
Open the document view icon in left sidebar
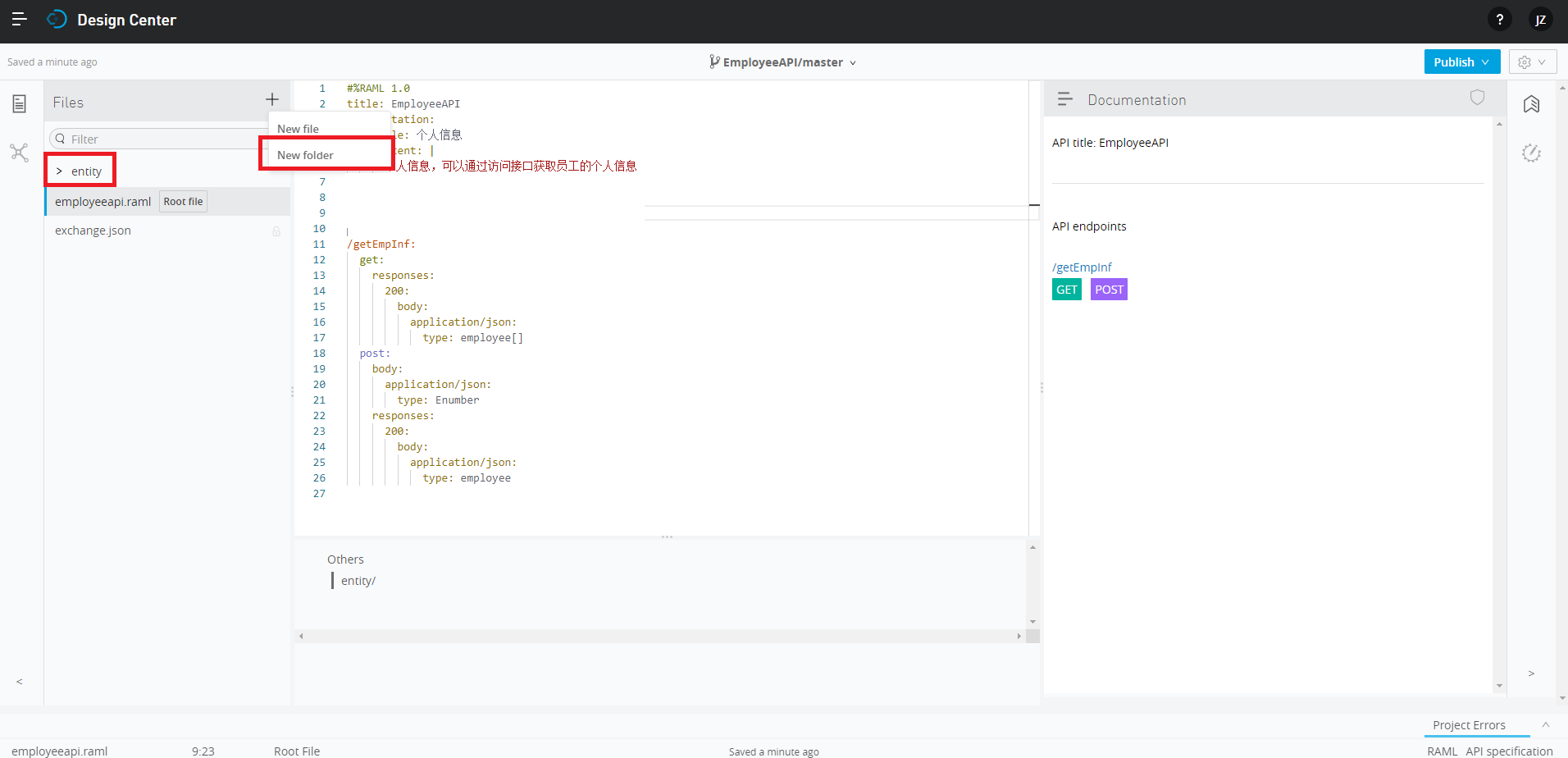pyautogui.click(x=19, y=103)
